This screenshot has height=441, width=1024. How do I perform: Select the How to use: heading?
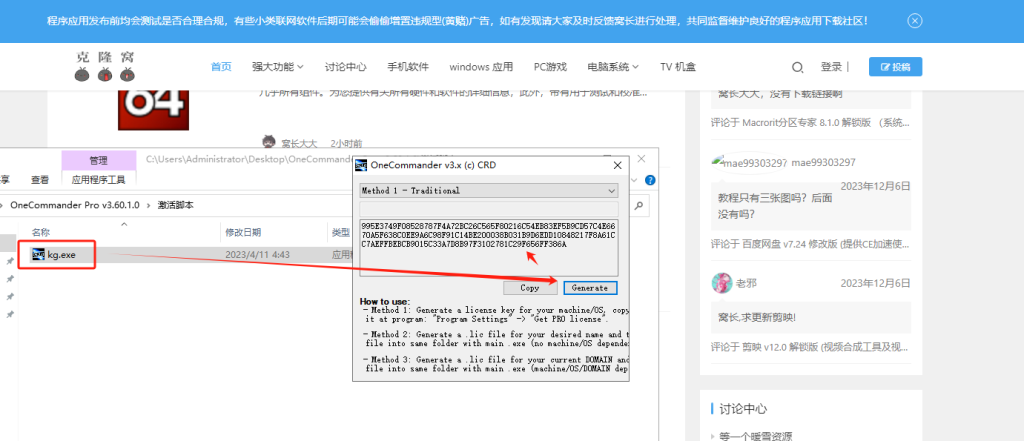pos(383,301)
